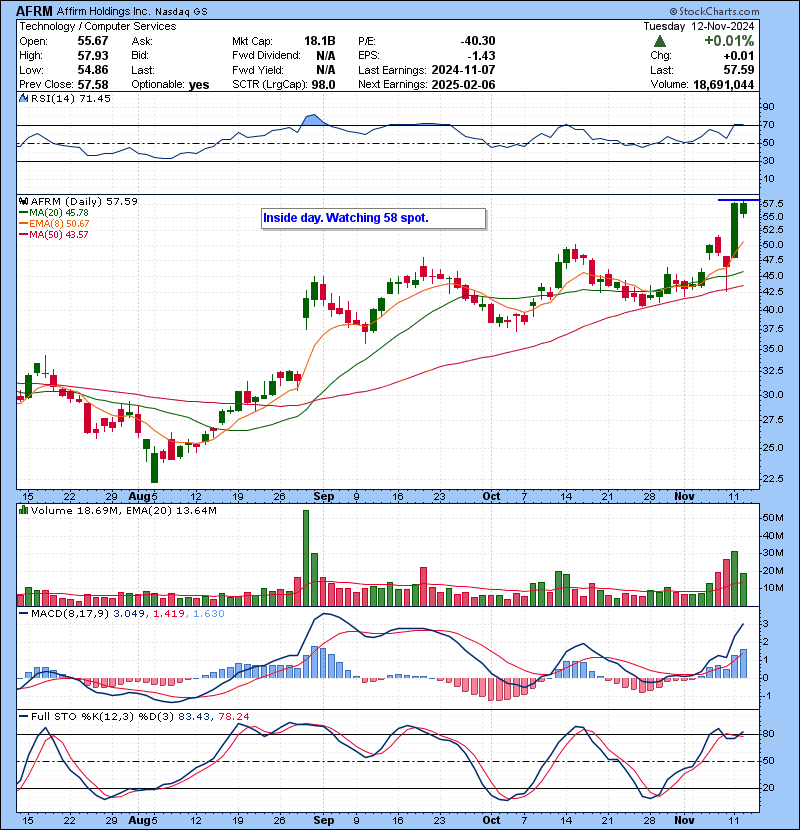This screenshot has width=800, height=830.
Task: Click the Nasdaq GS exchange label
Action: pos(181,11)
